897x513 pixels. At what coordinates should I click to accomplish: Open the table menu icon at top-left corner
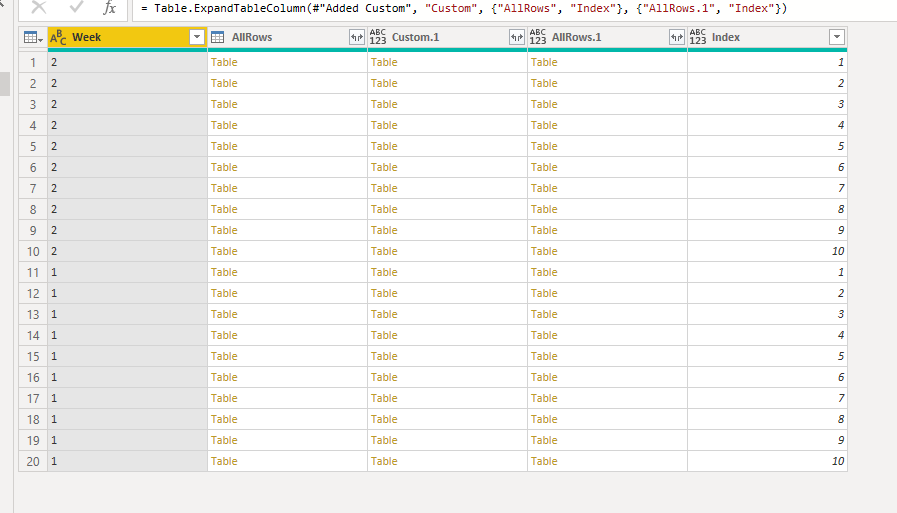point(33,38)
